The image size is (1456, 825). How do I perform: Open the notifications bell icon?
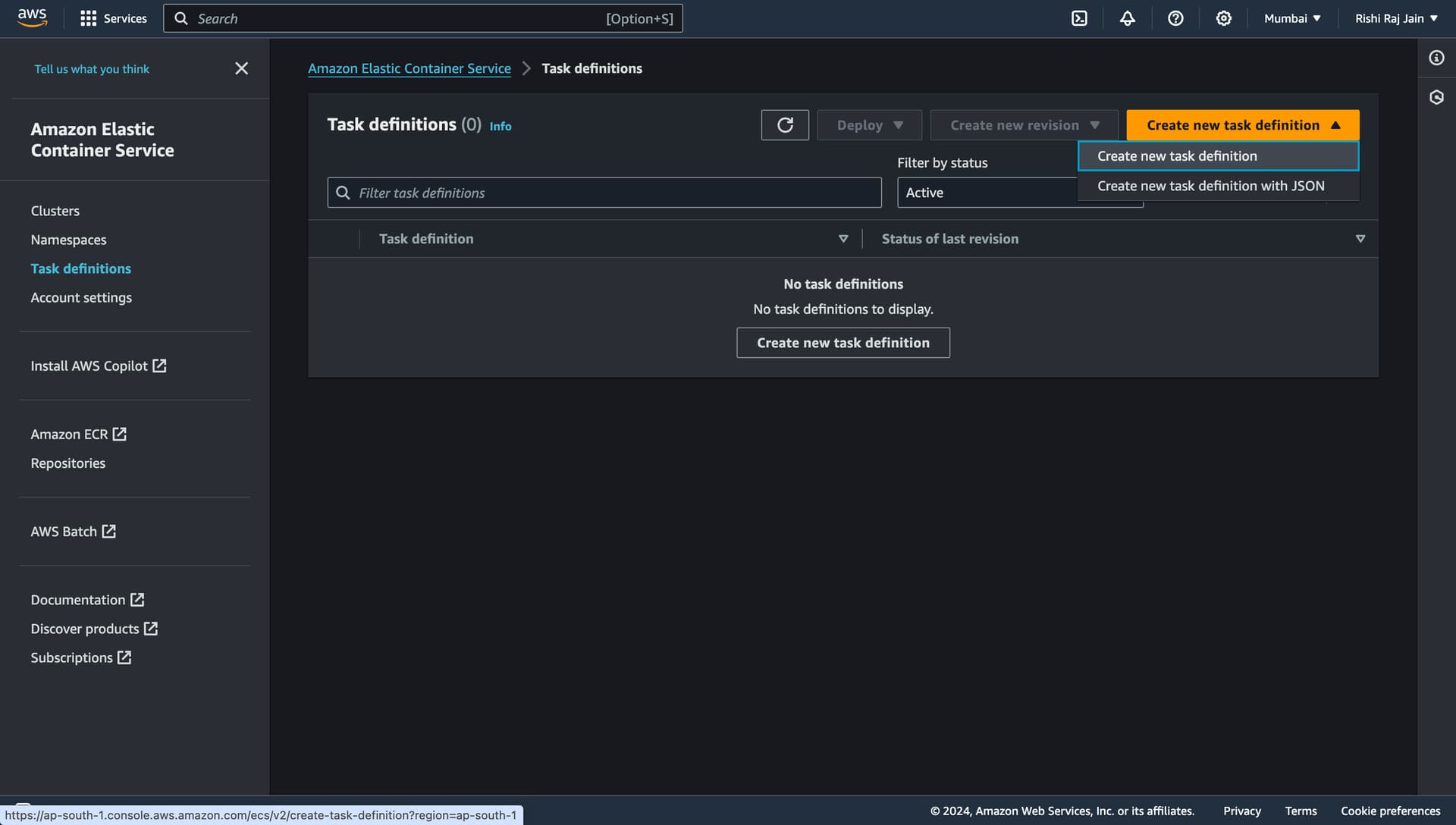pos(1128,18)
